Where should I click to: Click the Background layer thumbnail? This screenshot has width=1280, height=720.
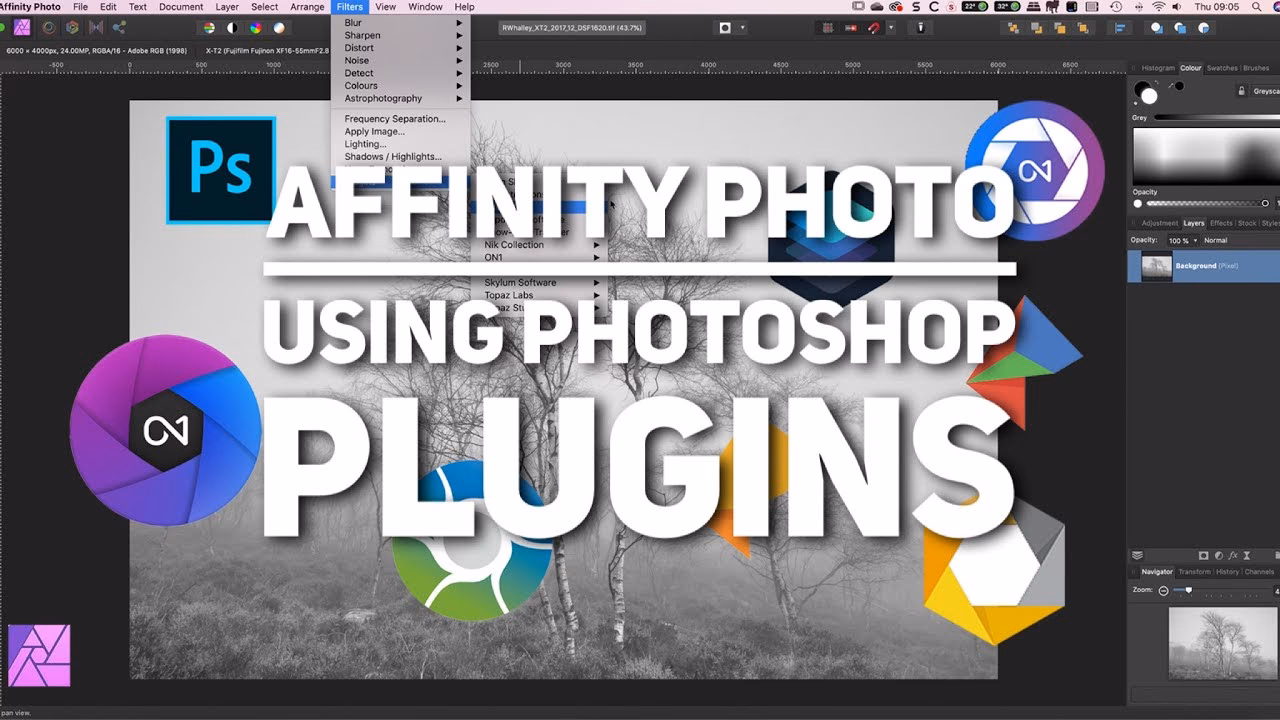pos(1156,266)
